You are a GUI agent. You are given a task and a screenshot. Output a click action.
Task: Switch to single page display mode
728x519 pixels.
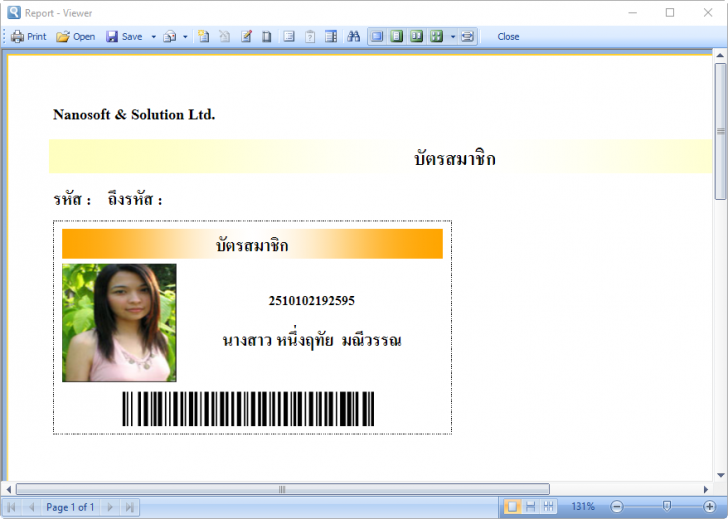tap(512, 506)
